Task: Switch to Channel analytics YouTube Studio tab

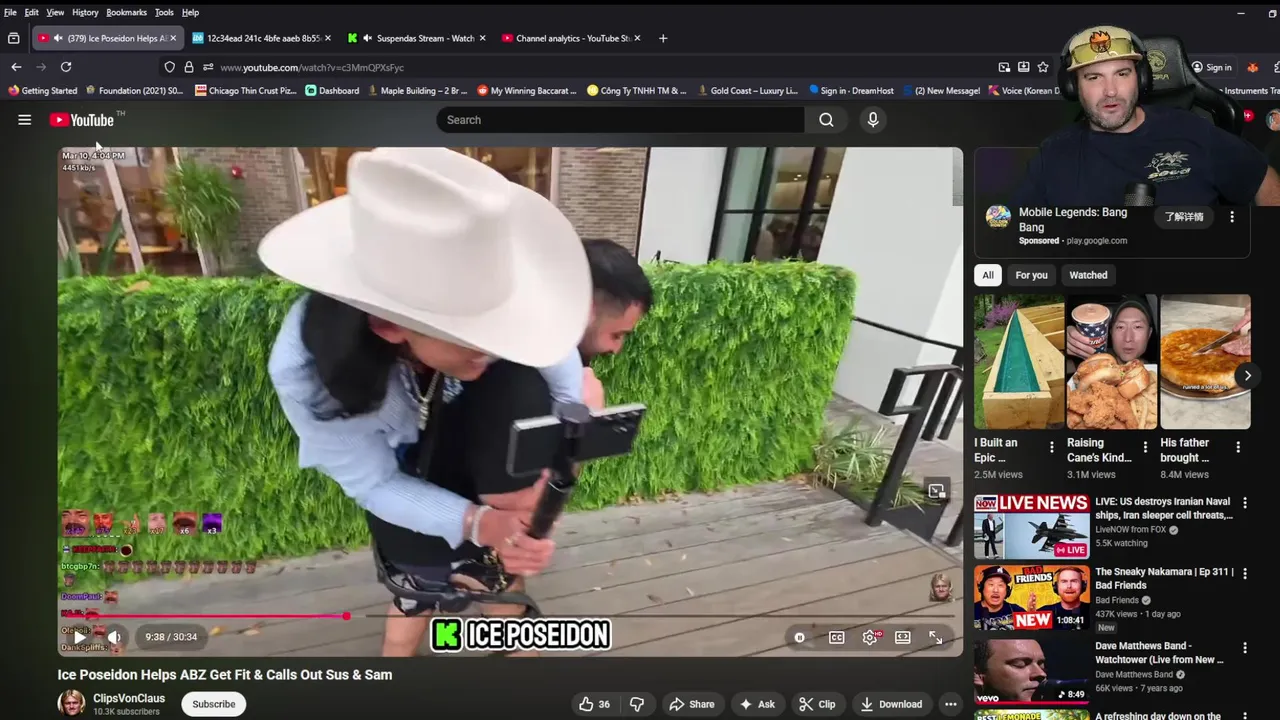Action: coord(570,38)
